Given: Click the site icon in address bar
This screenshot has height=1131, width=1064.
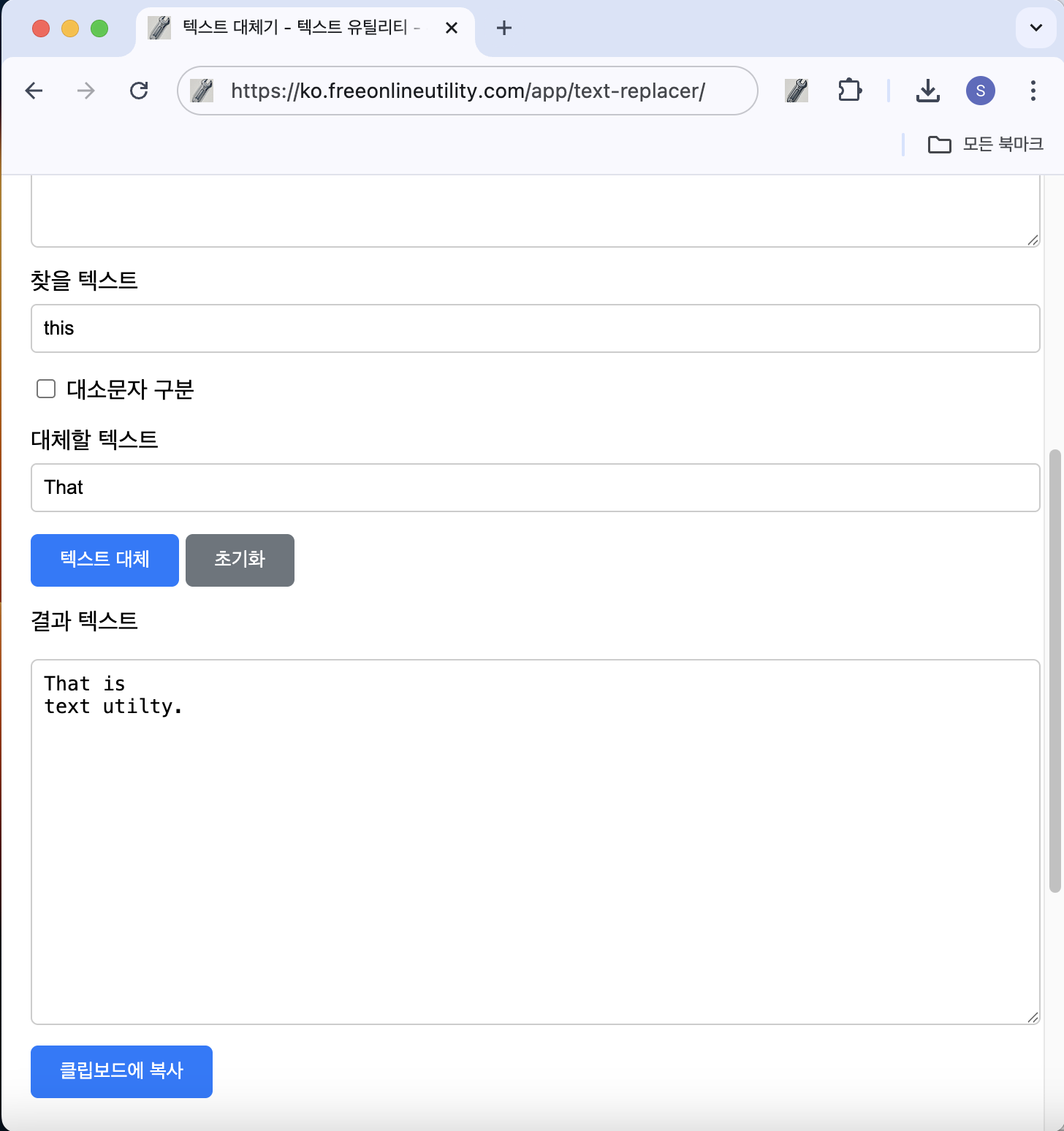Looking at the screenshot, I should coord(202,91).
